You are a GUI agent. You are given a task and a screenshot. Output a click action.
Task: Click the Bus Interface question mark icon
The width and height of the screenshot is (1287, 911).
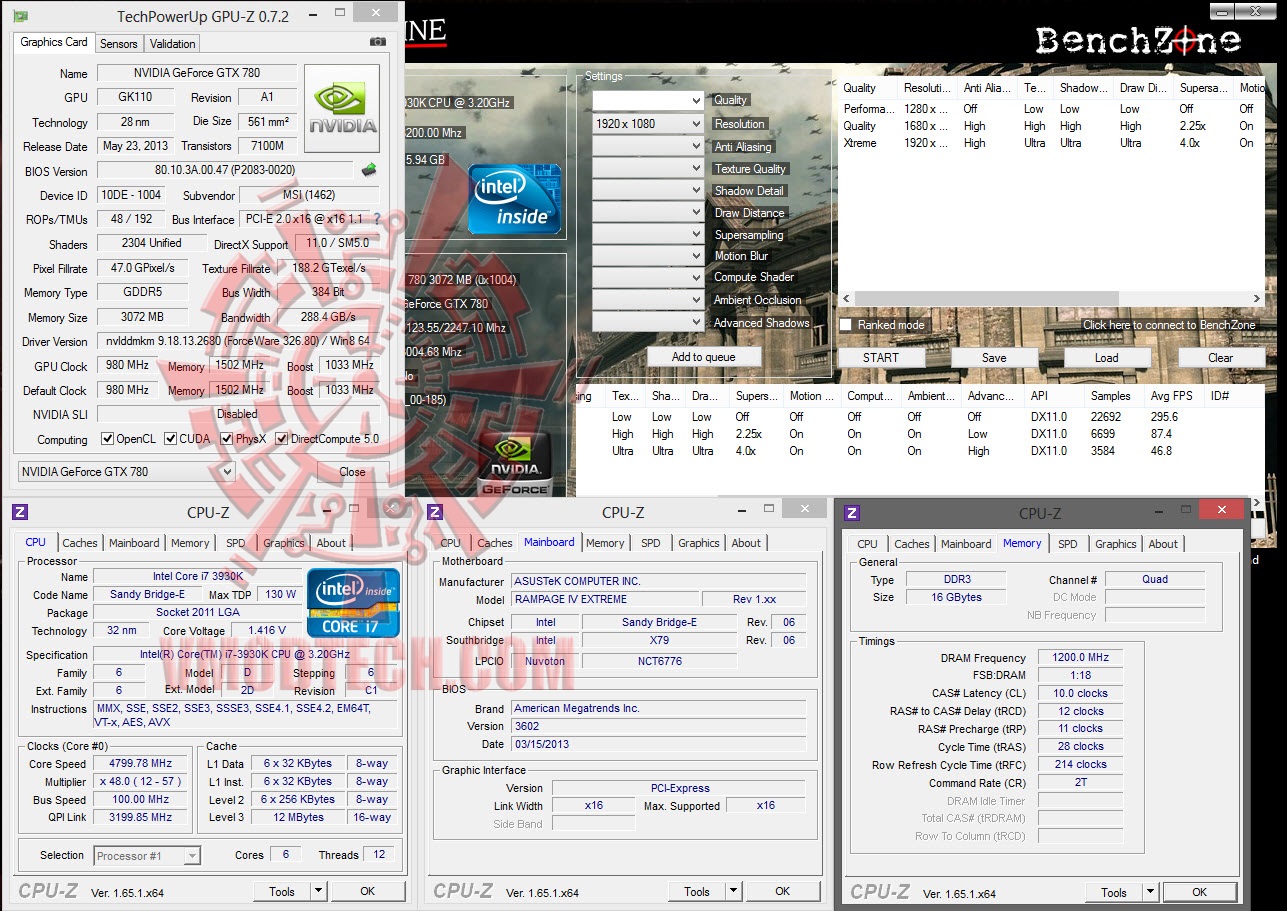377,219
